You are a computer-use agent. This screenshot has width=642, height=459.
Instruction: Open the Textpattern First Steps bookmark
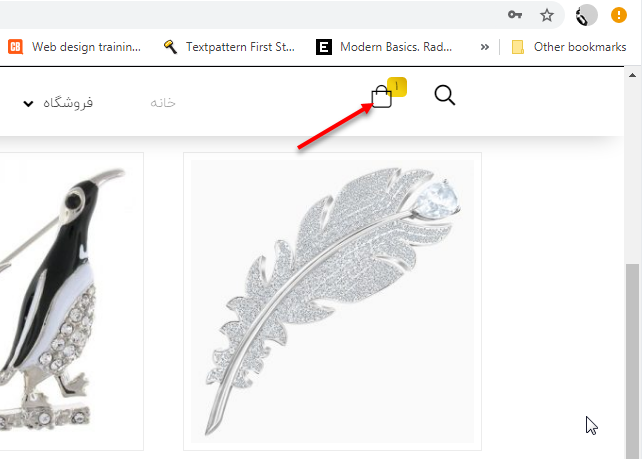[x=229, y=47]
